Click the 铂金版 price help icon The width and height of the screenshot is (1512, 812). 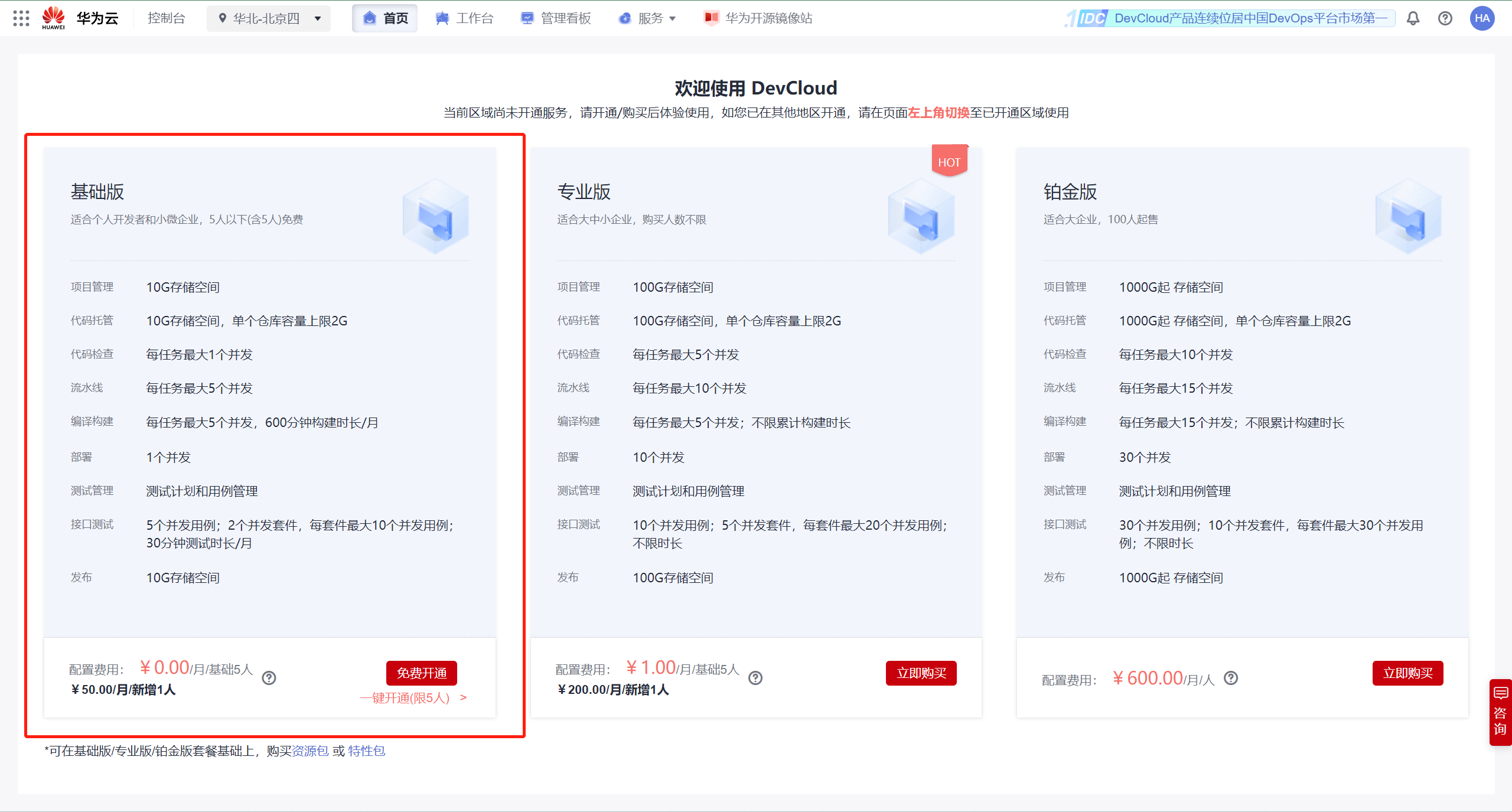tap(1231, 678)
